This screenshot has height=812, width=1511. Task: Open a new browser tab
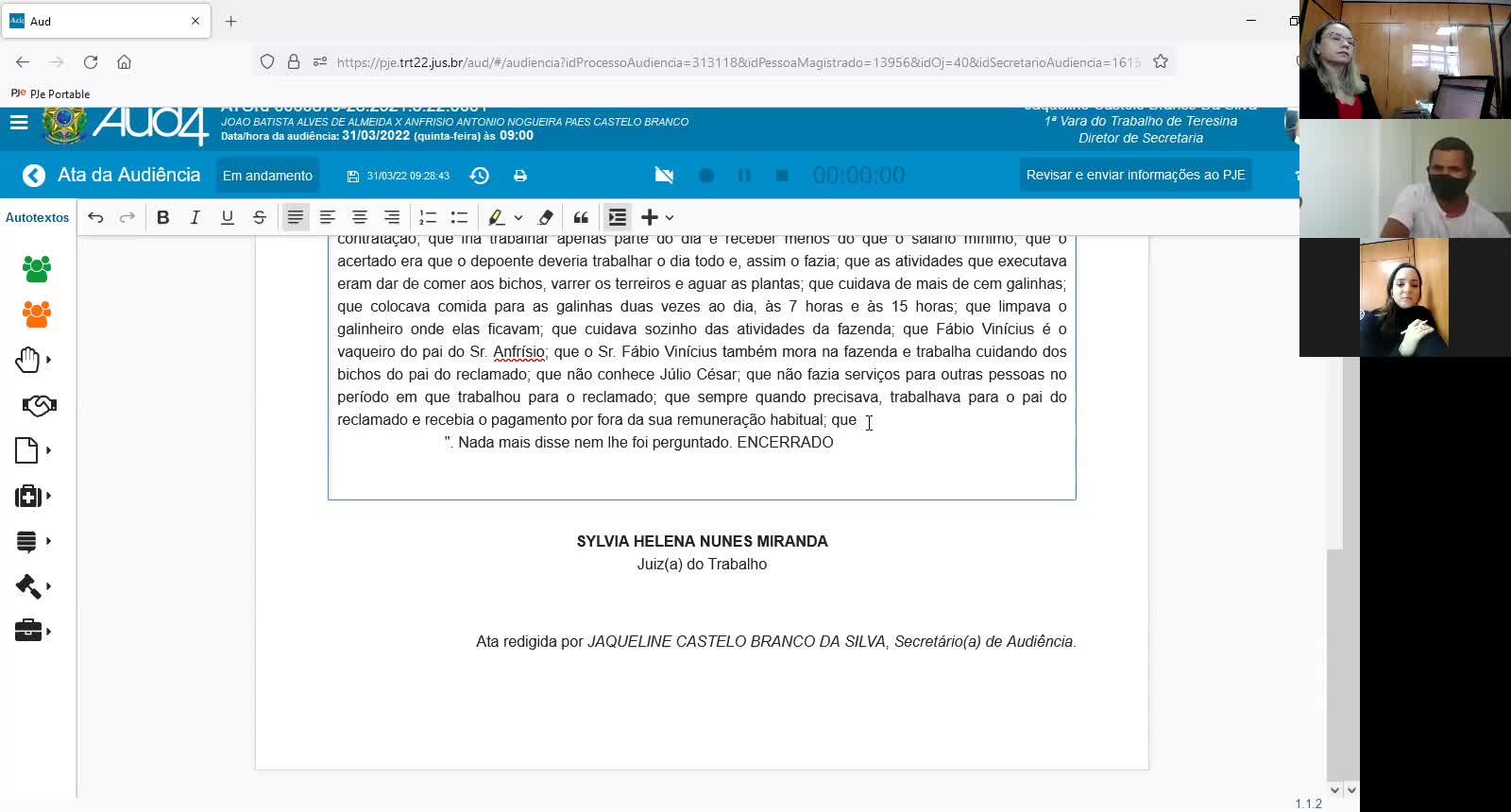(230, 21)
